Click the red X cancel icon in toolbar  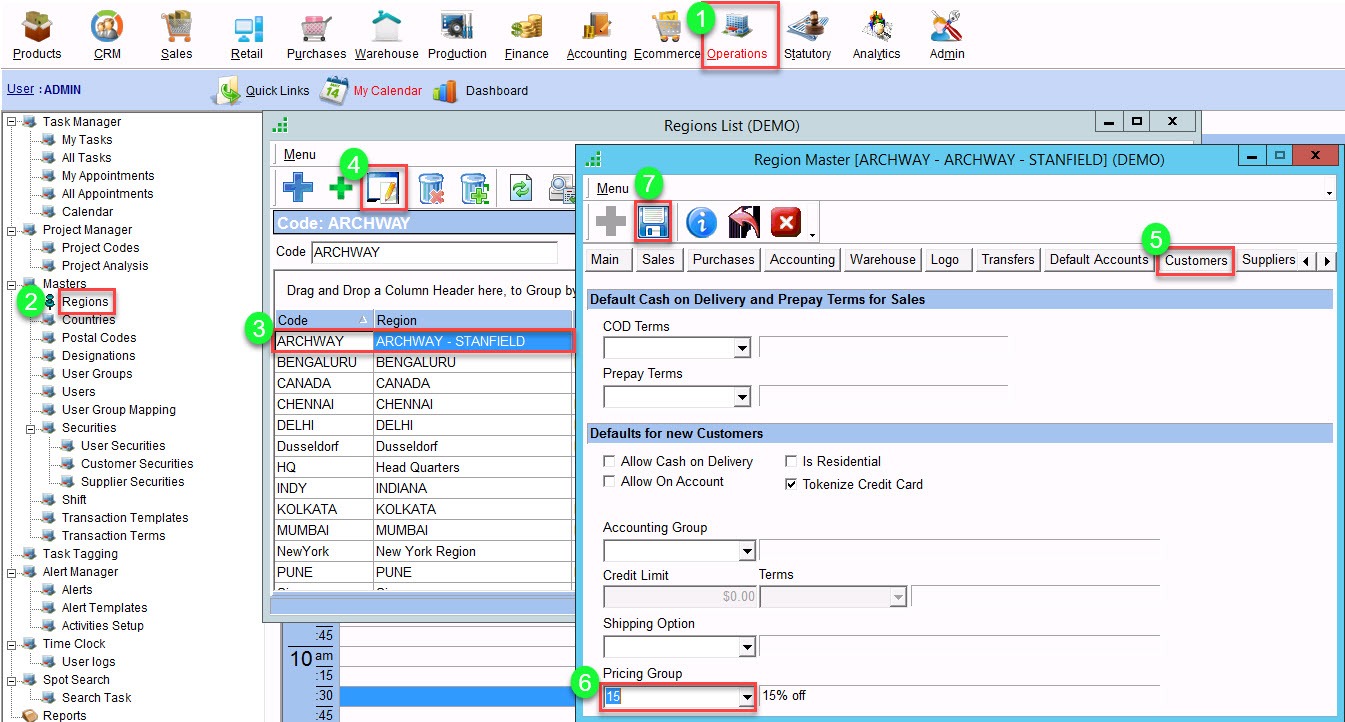click(786, 222)
